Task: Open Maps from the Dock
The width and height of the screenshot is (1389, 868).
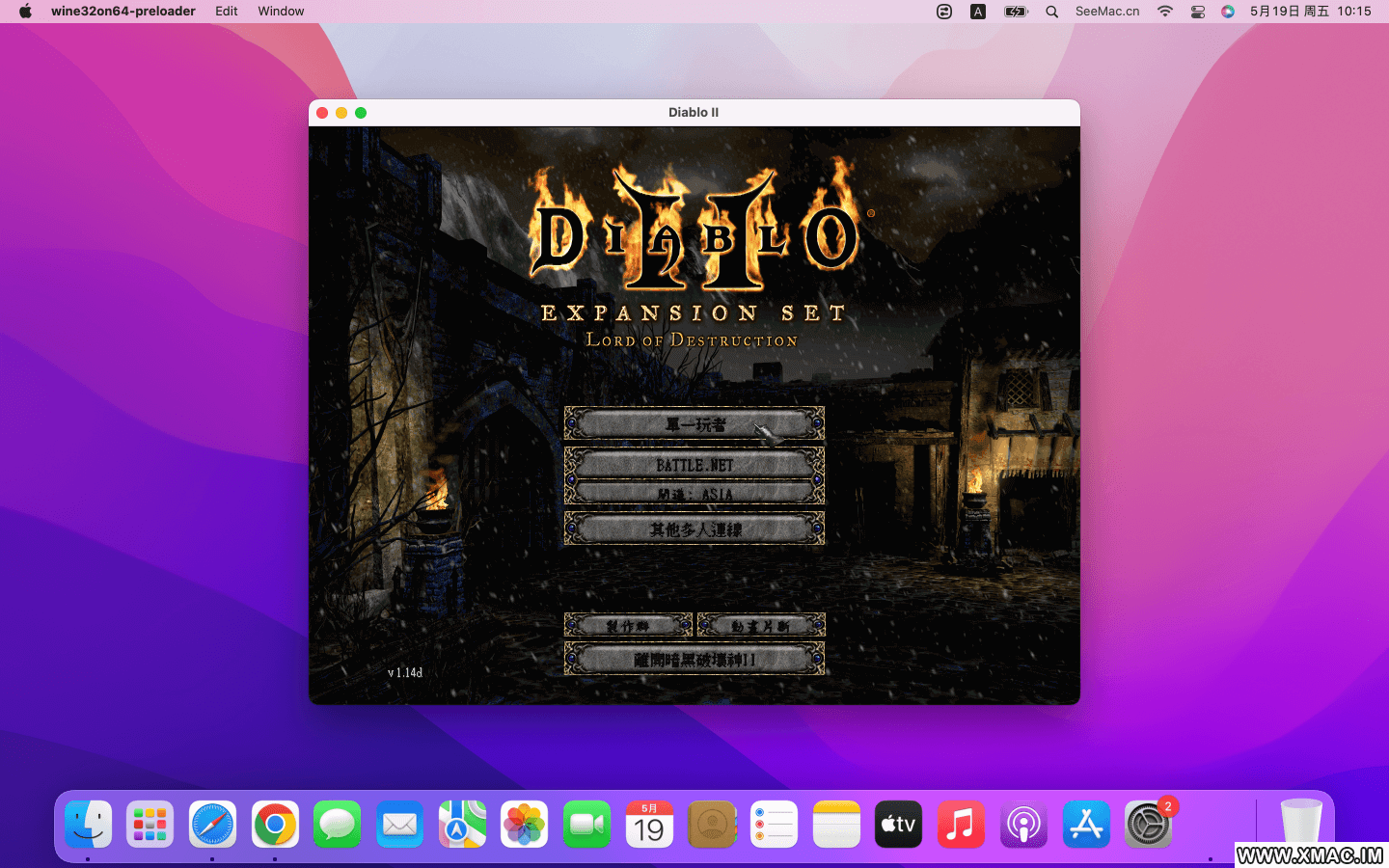Action: pos(462,825)
